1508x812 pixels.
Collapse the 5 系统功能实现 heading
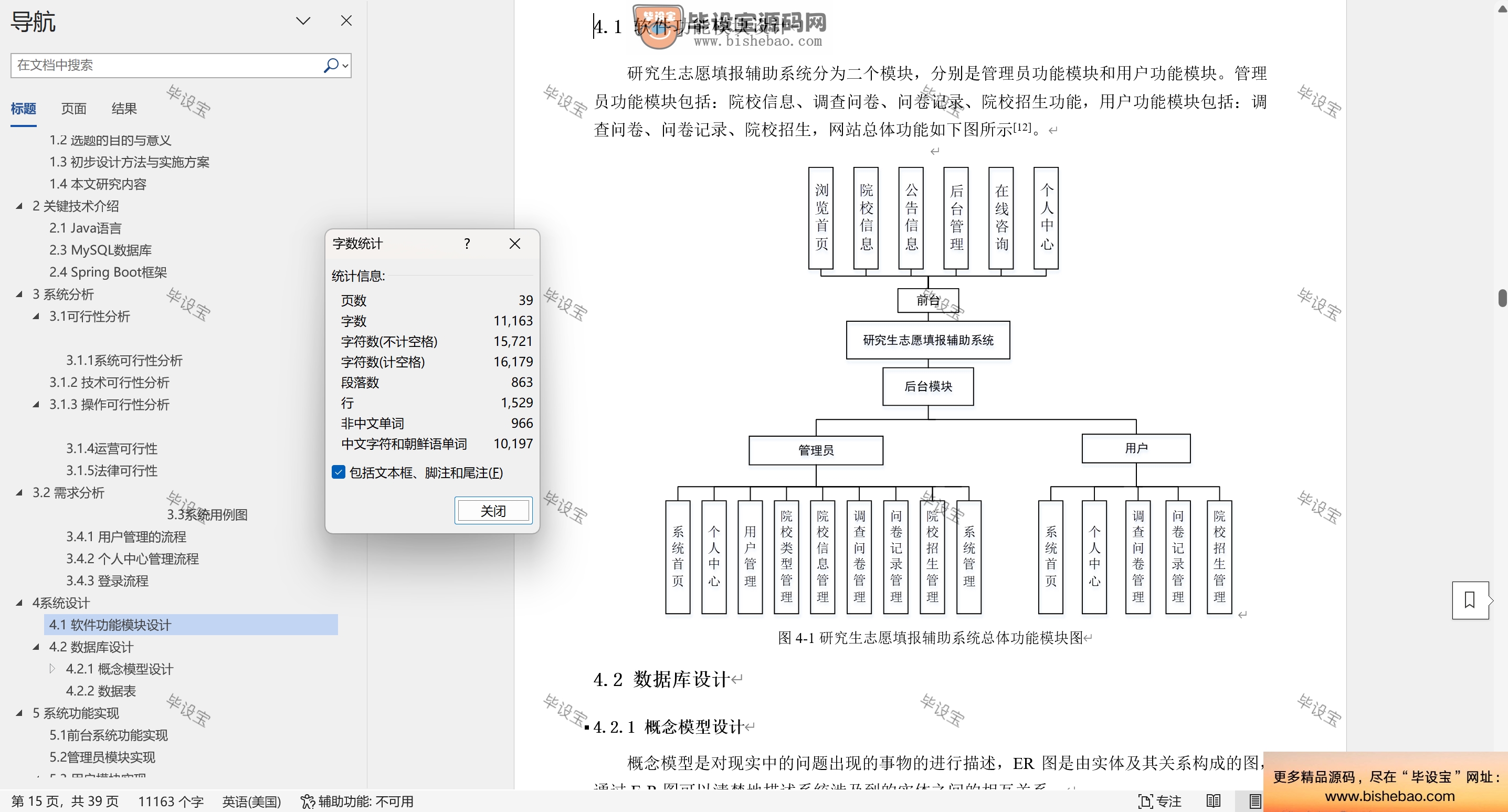19,712
